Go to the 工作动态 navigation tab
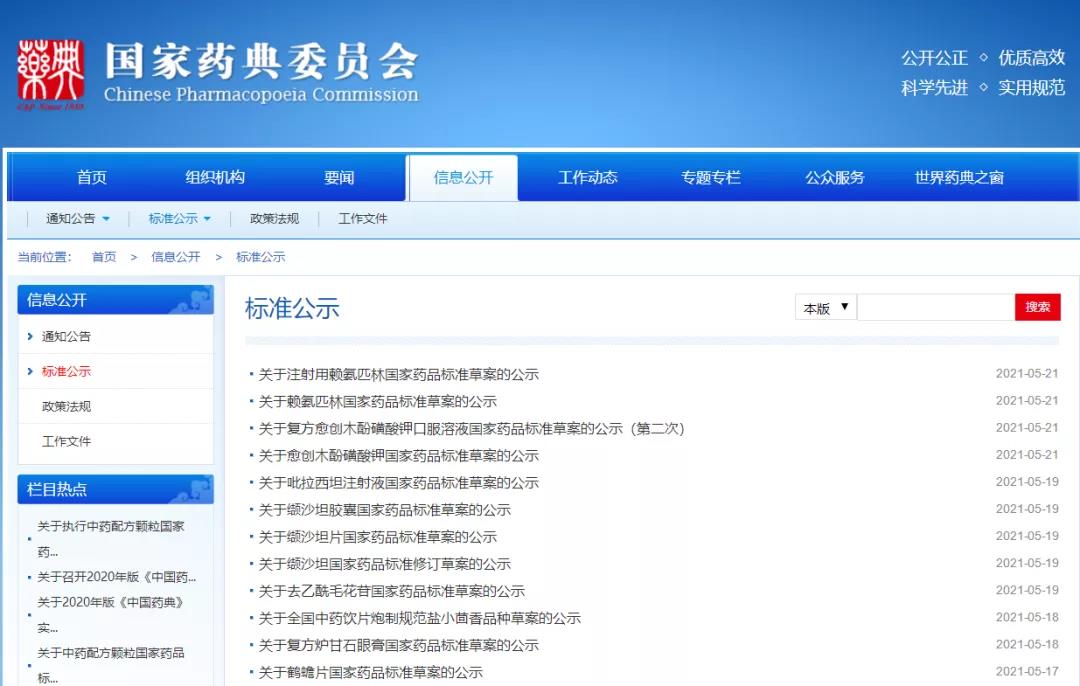This screenshot has width=1080, height=686. 587,177
